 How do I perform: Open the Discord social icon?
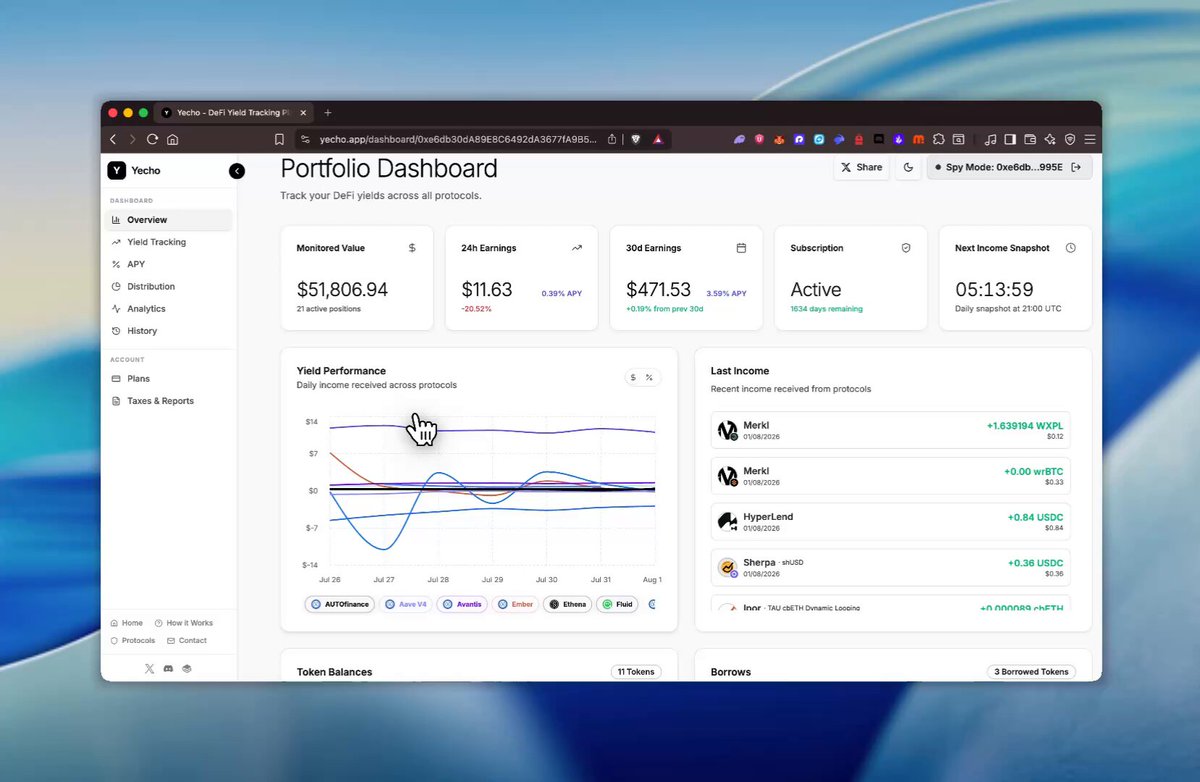pos(168,668)
